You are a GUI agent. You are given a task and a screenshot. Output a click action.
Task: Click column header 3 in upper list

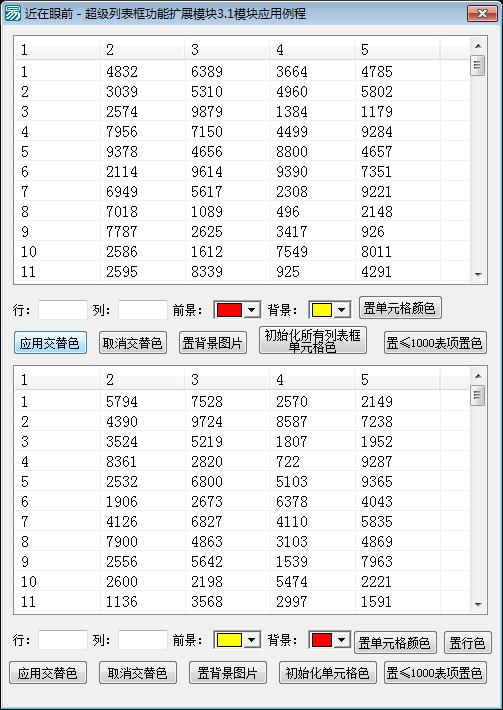(x=226, y=49)
